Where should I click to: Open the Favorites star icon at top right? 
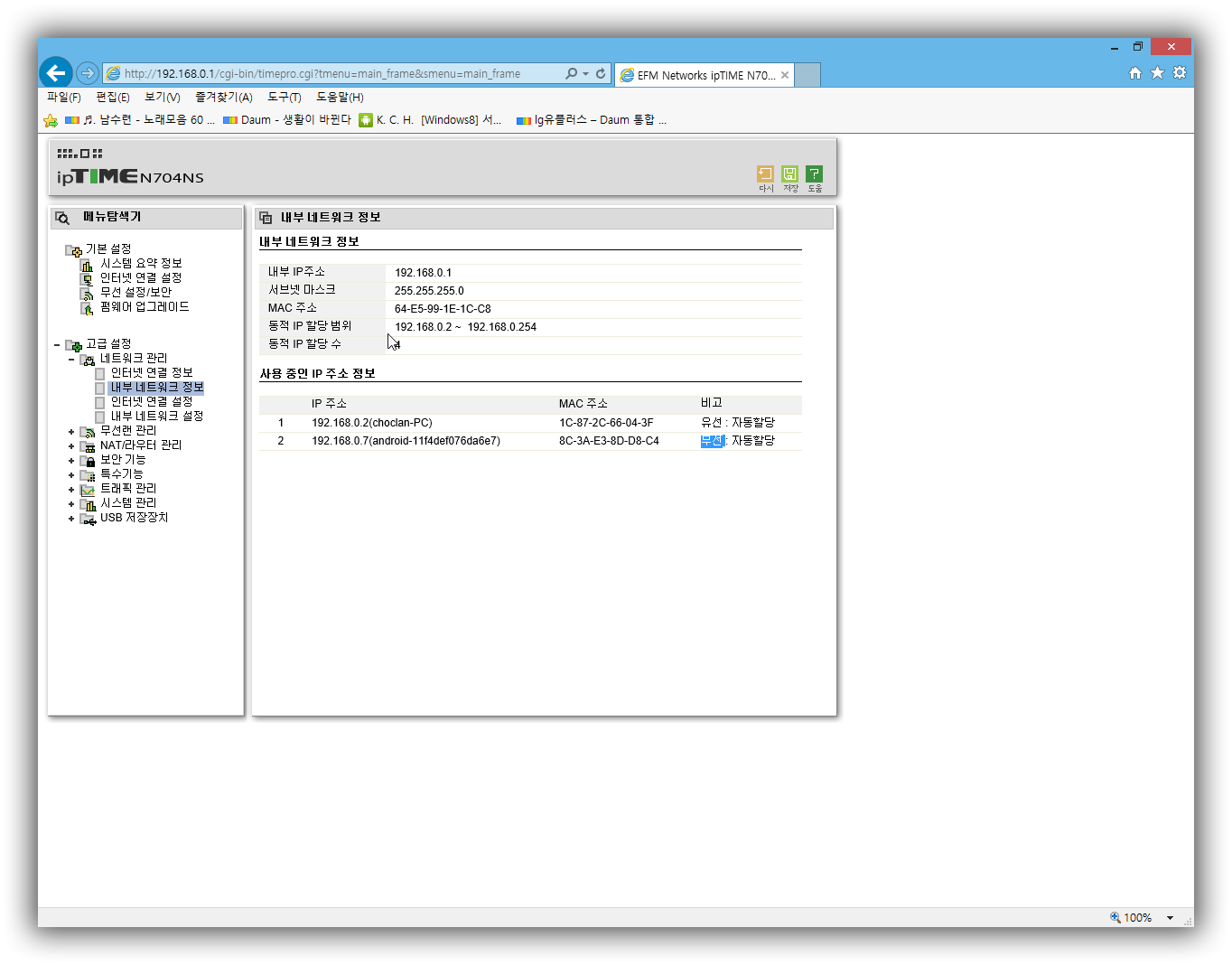pyautogui.click(x=1157, y=73)
